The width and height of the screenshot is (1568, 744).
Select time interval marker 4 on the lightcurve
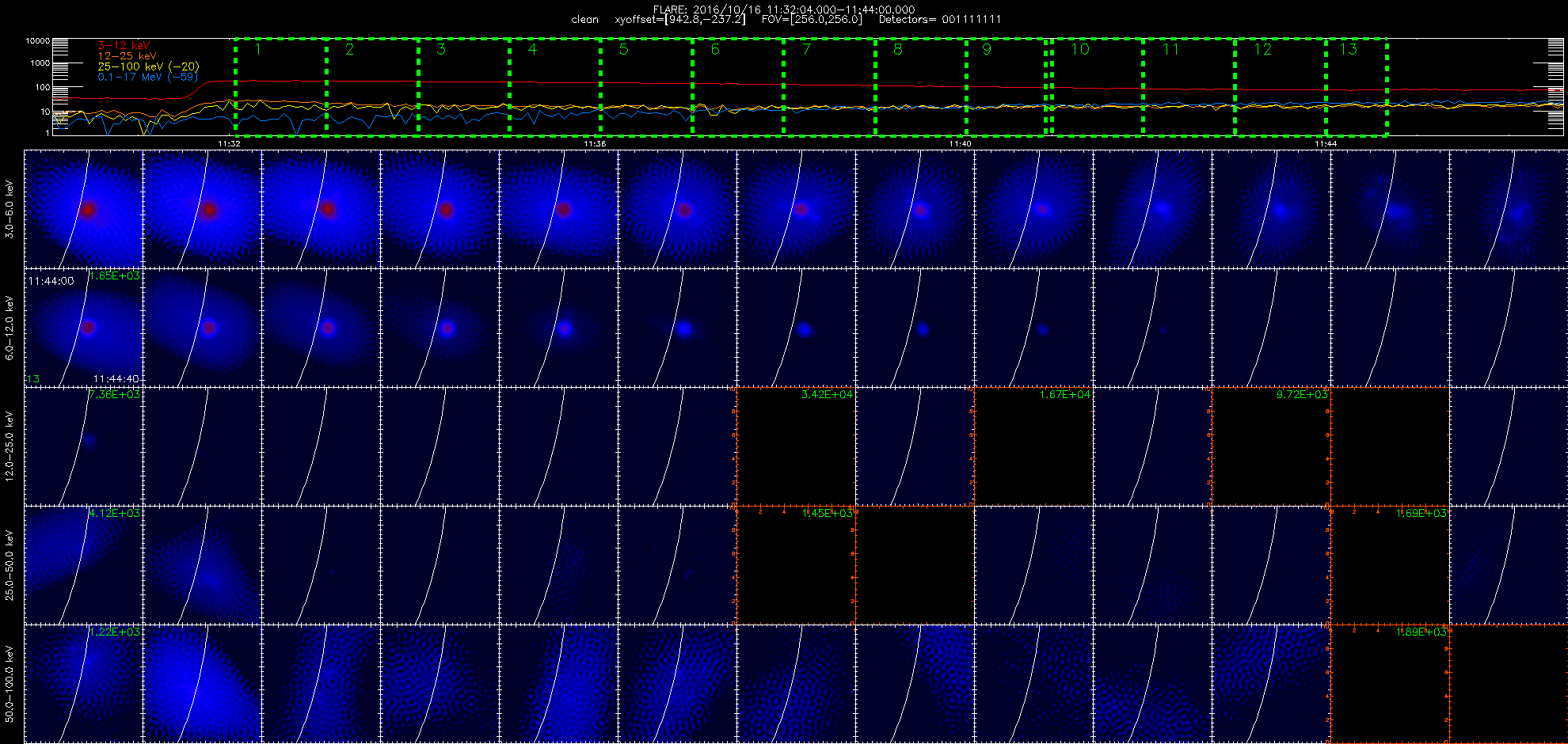(x=532, y=49)
